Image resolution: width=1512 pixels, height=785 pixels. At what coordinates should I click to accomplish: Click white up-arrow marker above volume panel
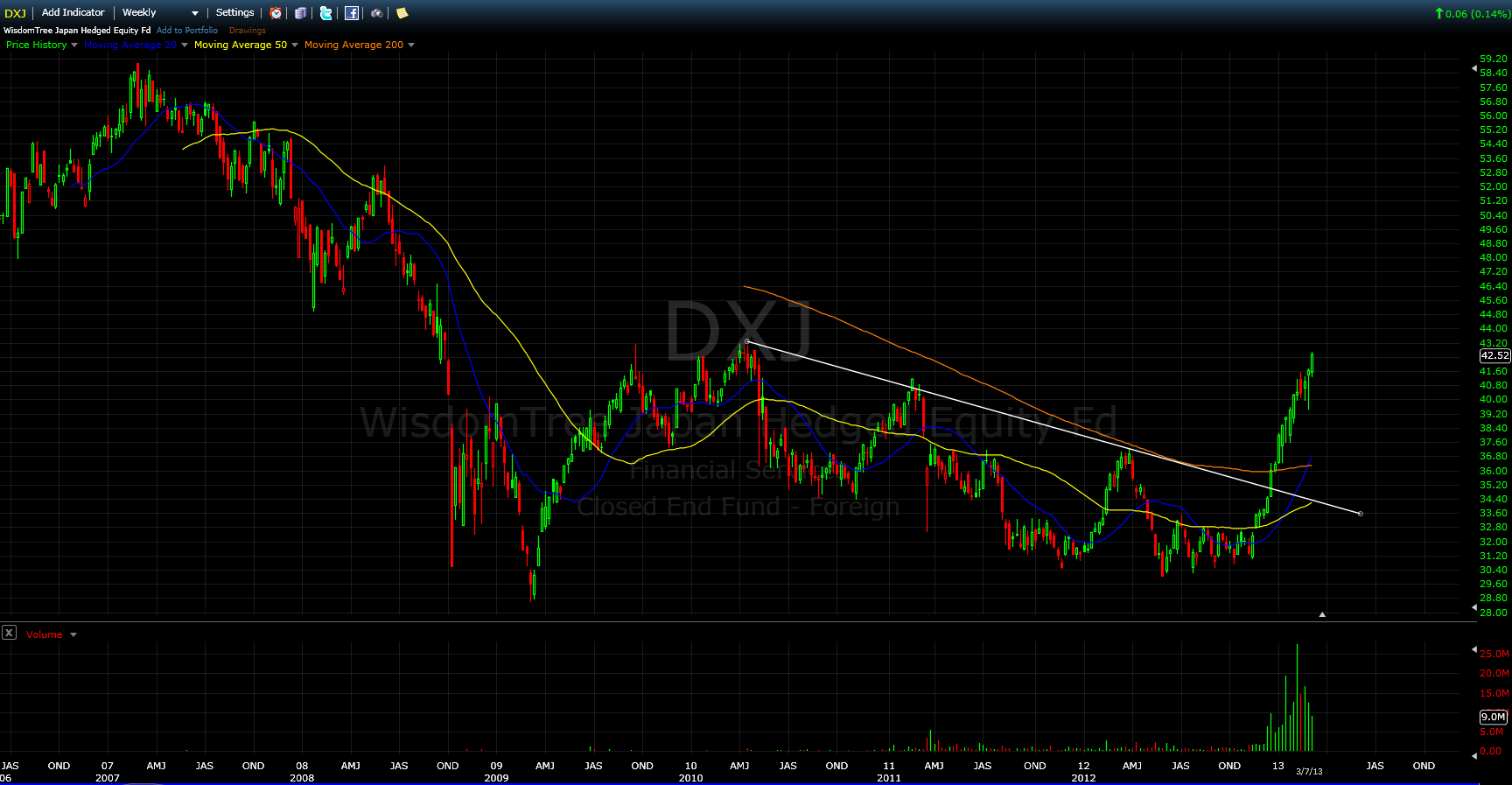(1322, 614)
